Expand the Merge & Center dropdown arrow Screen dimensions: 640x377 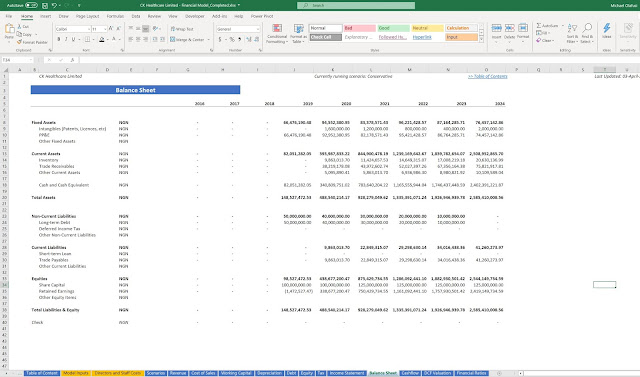(x=209, y=40)
